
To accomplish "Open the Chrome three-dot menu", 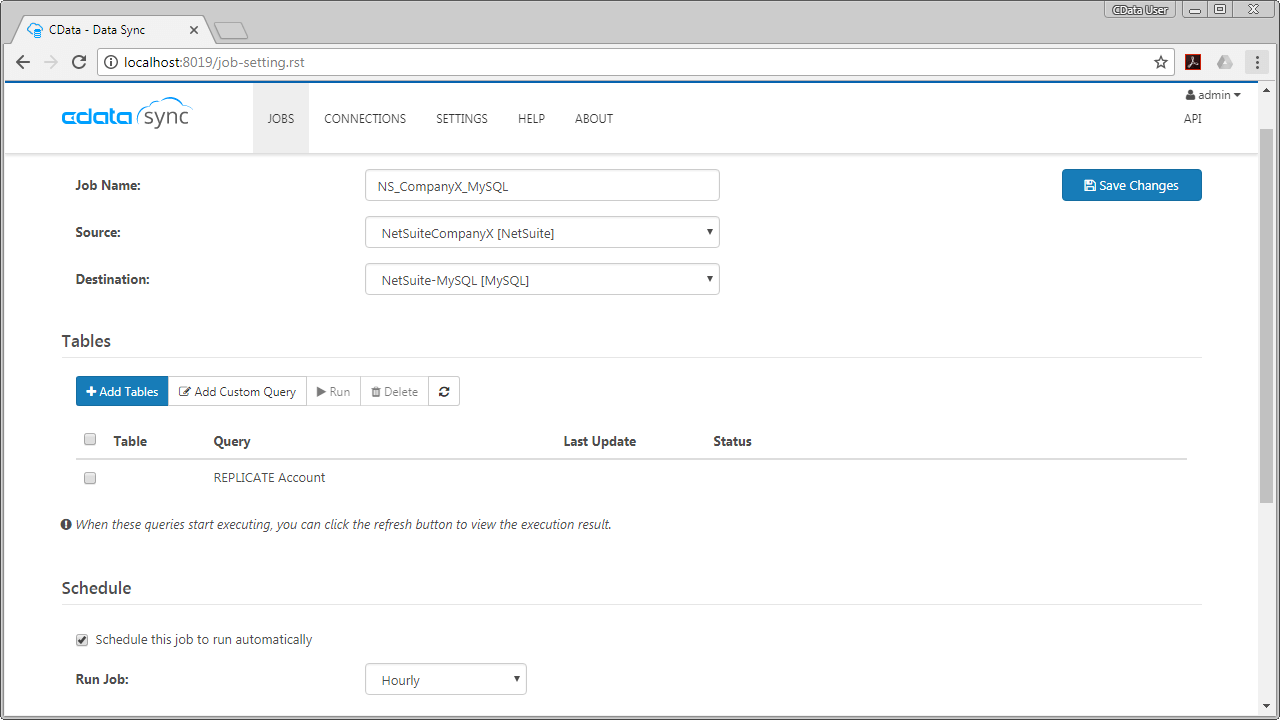I will point(1257,62).
